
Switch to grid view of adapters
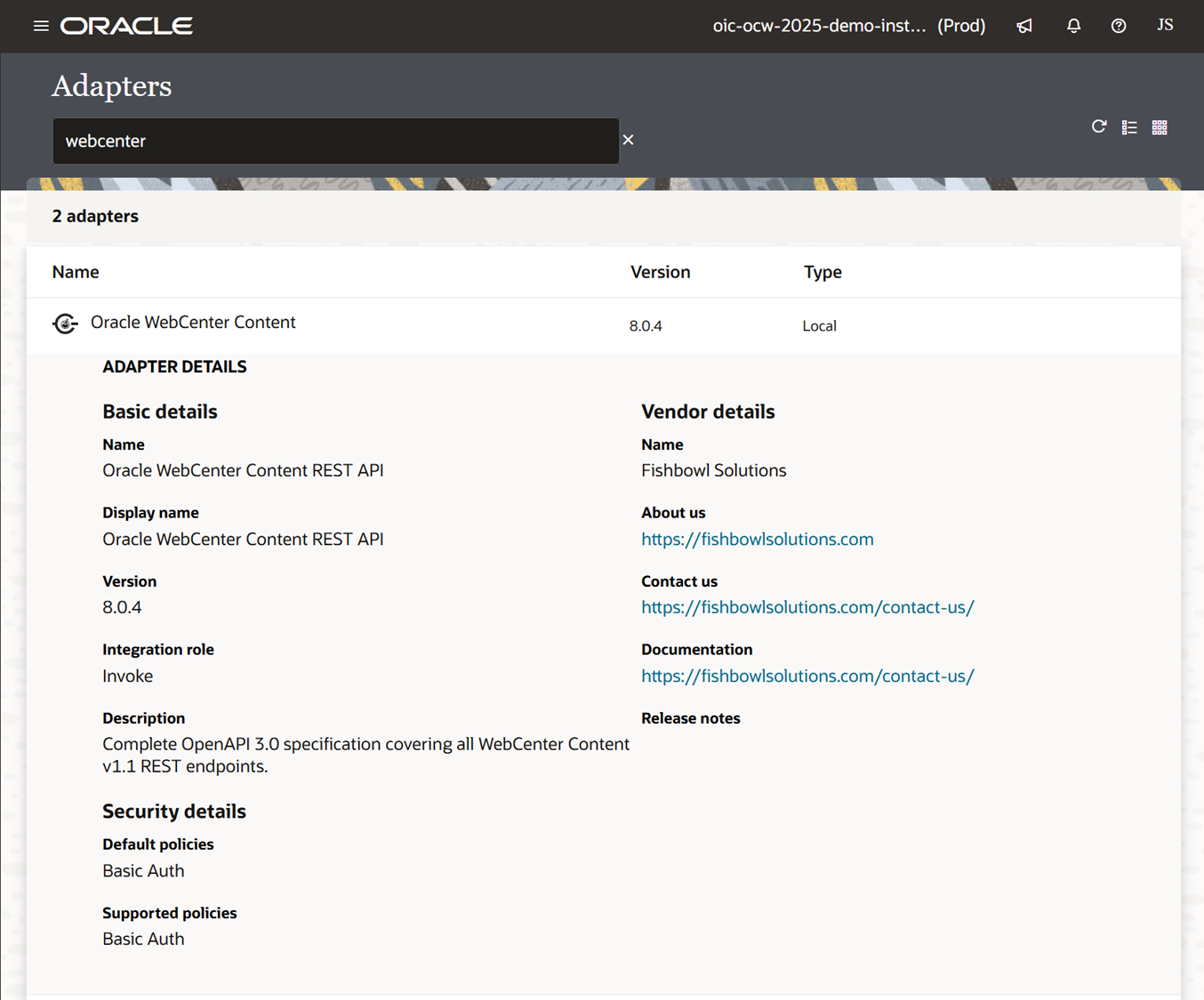tap(1160, 127)
